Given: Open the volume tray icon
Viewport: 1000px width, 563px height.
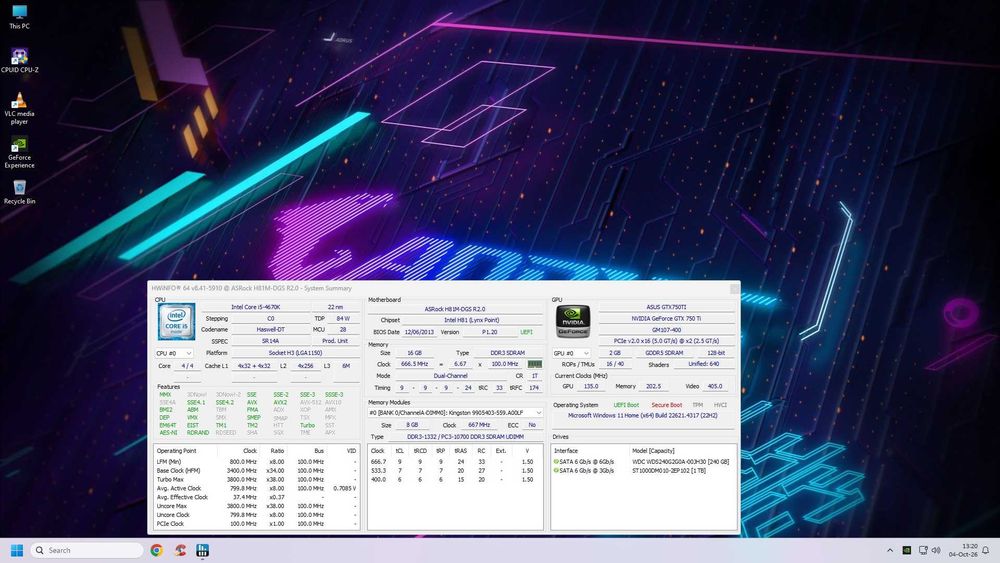Looking at the screenshot, I should point(936,550).
